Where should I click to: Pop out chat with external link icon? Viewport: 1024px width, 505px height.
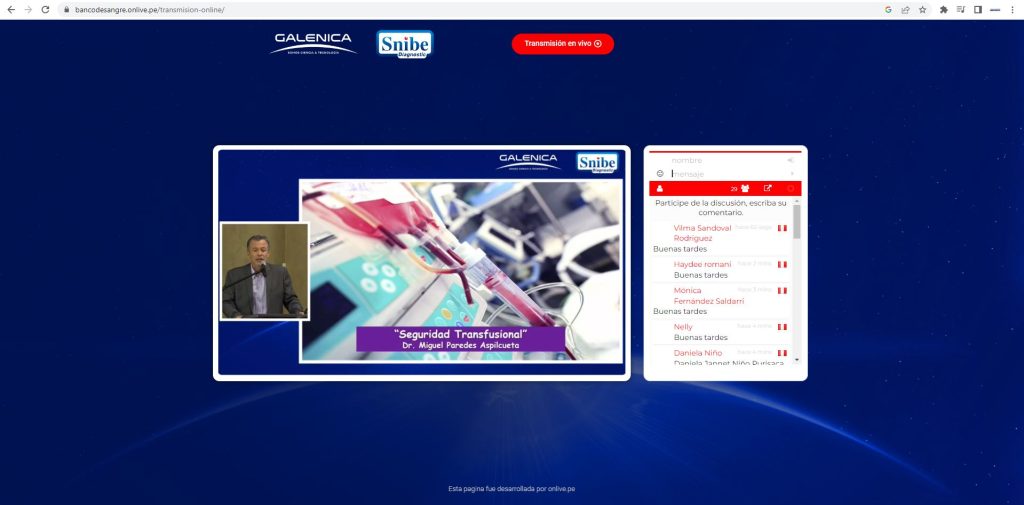768,189
